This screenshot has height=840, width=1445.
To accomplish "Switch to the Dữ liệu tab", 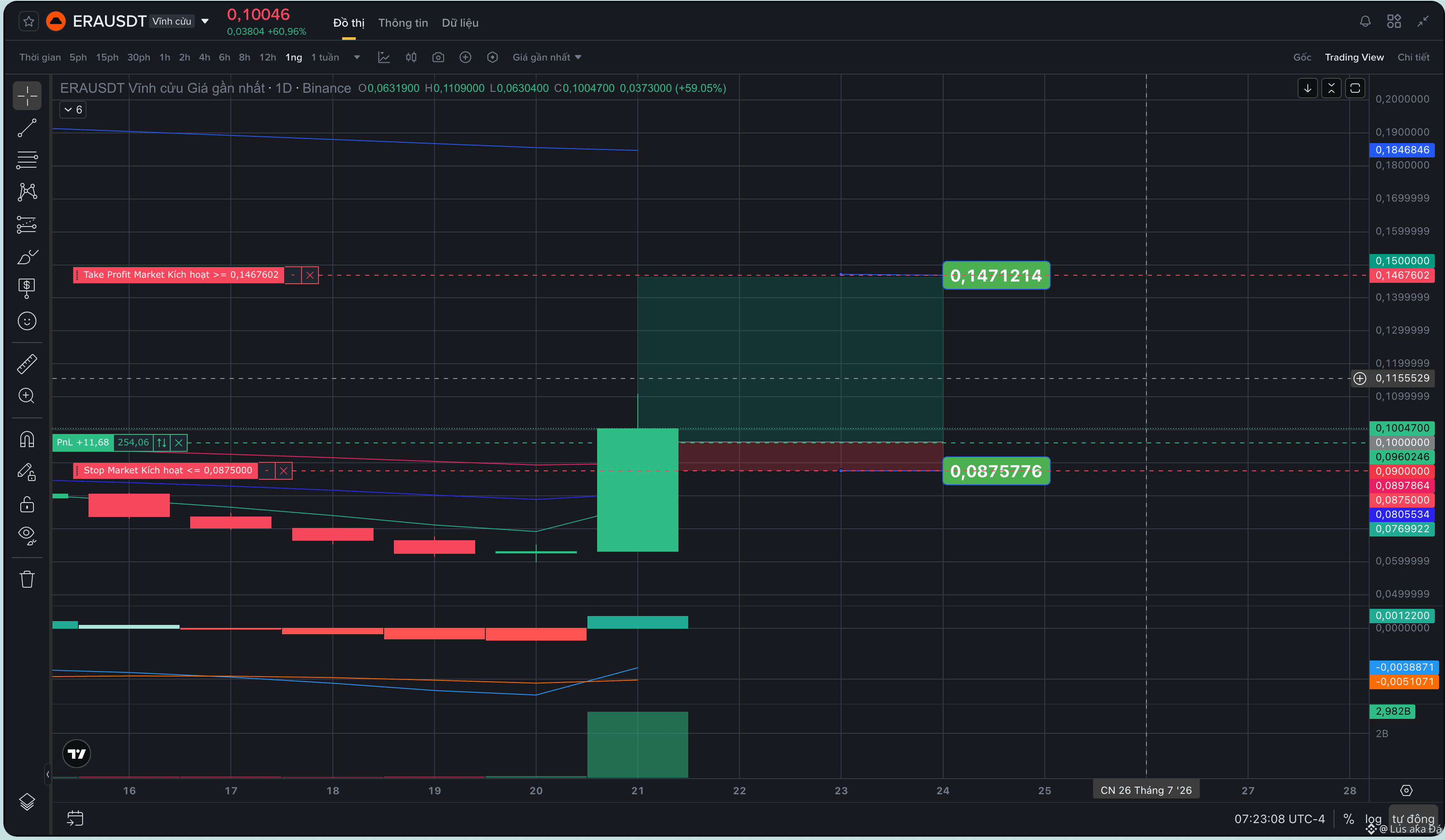I will (x=460, y=23).
